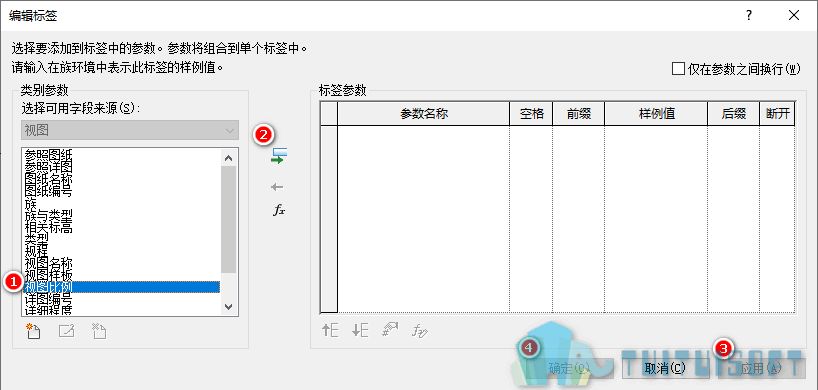Click the unit format icon under table
This screenshot has width=818, height=390.
tap(390, 330)
